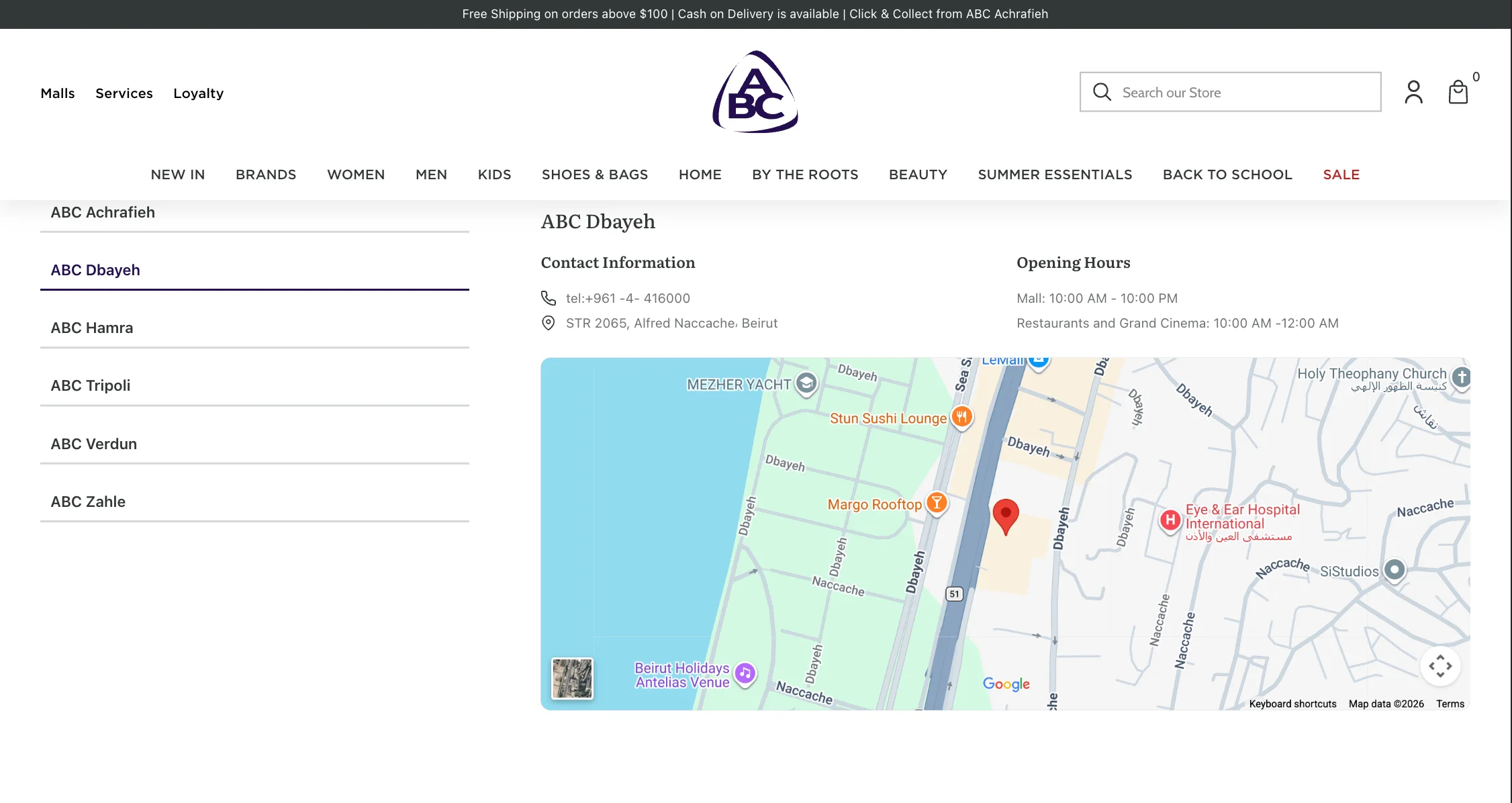Select the ABC Zahle mall tab

(254, 502)
